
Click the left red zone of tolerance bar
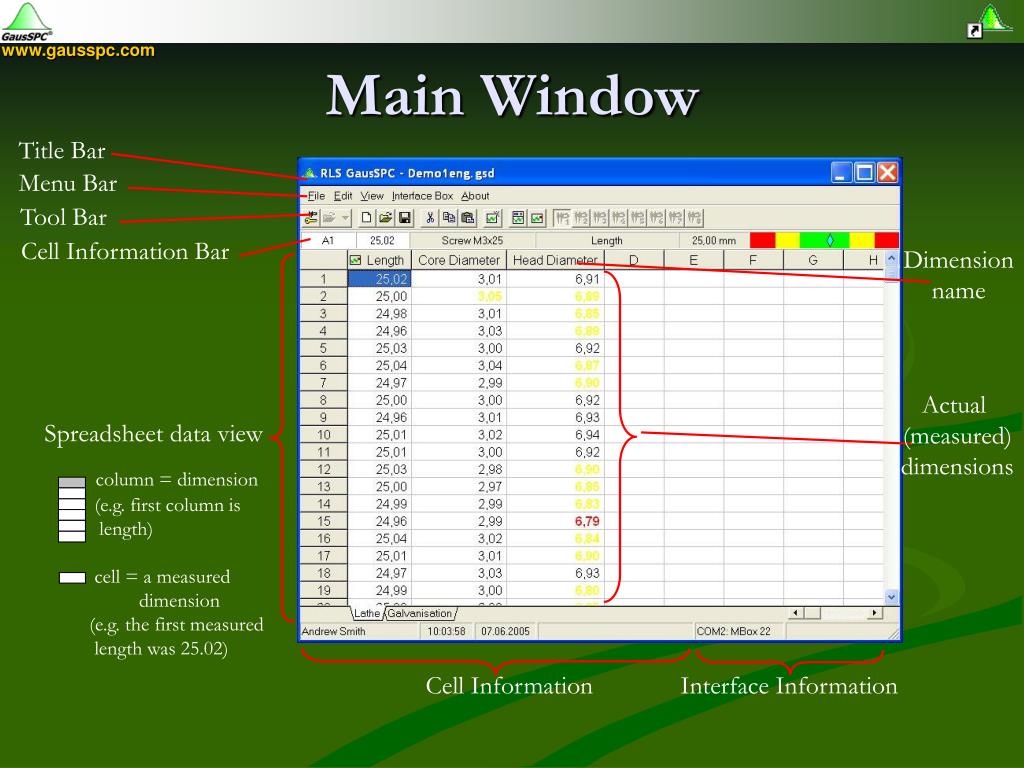click(x=762, y=240)
